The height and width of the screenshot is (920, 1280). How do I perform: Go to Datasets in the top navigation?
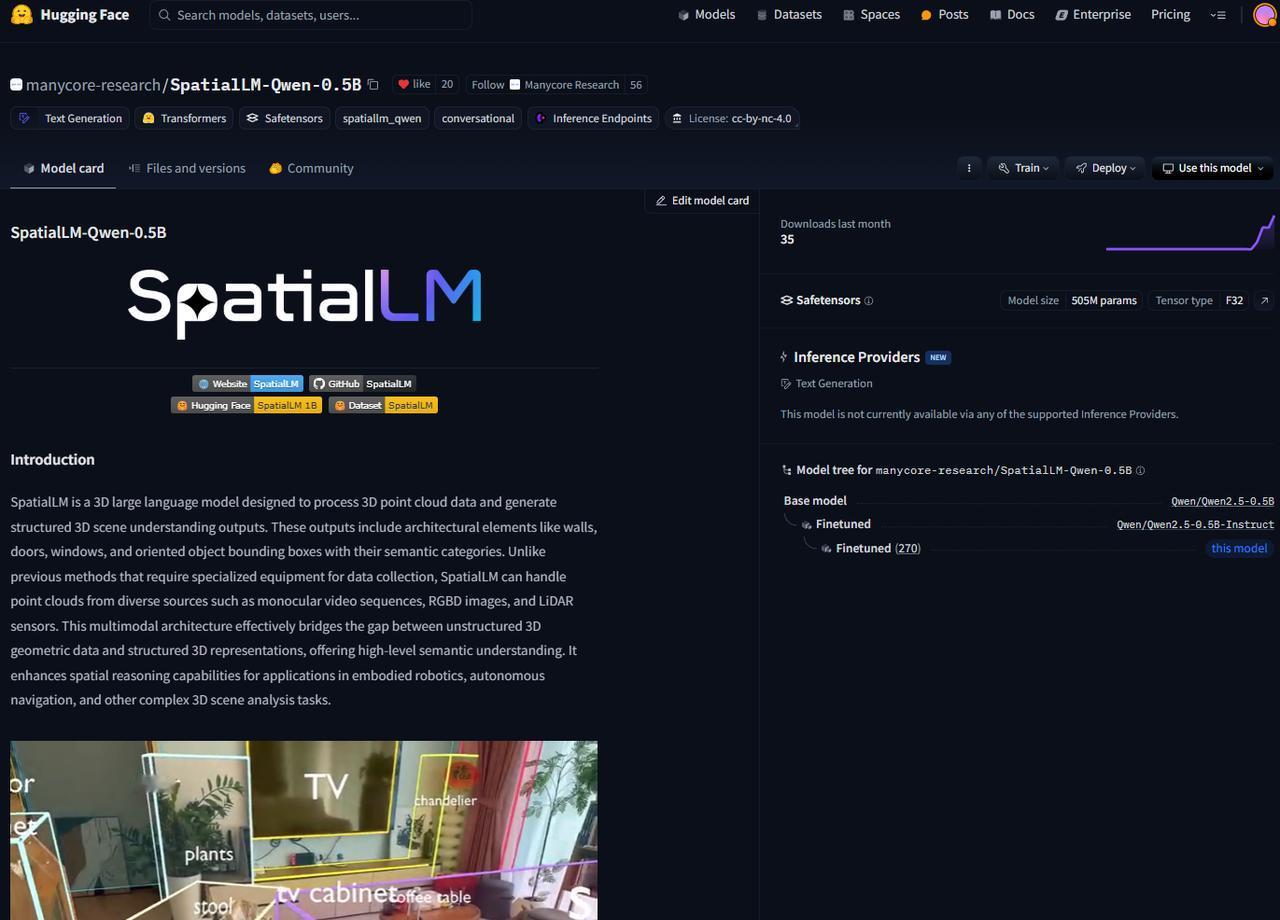coord(789,15)
